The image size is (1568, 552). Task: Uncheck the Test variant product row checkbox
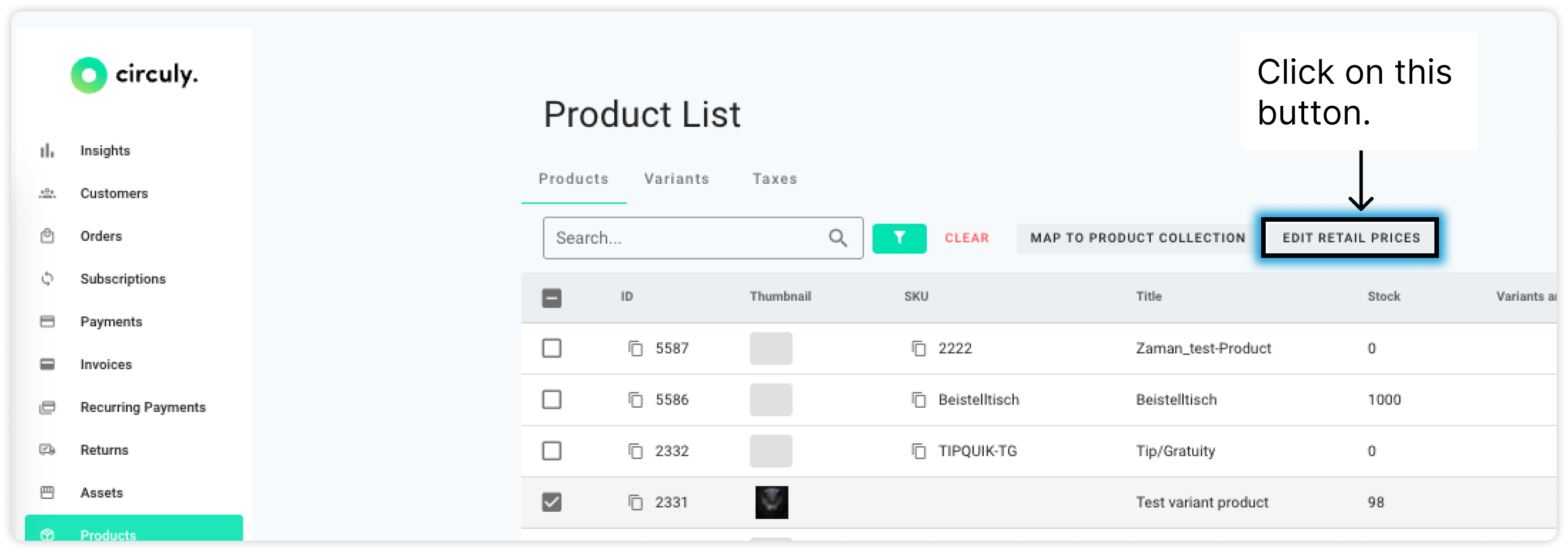point(551,502)
